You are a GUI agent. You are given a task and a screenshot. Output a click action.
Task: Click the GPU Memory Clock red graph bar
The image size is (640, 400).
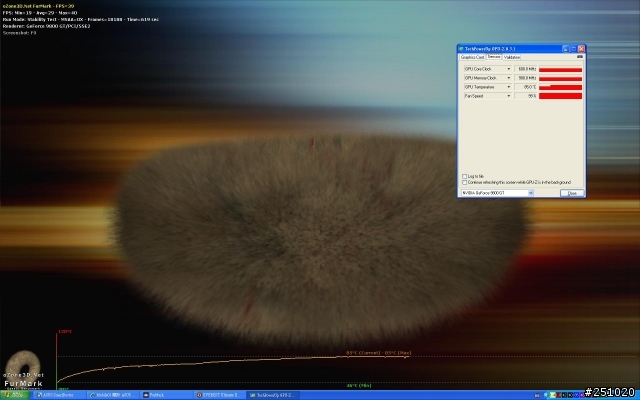click(x=560, y=78)
